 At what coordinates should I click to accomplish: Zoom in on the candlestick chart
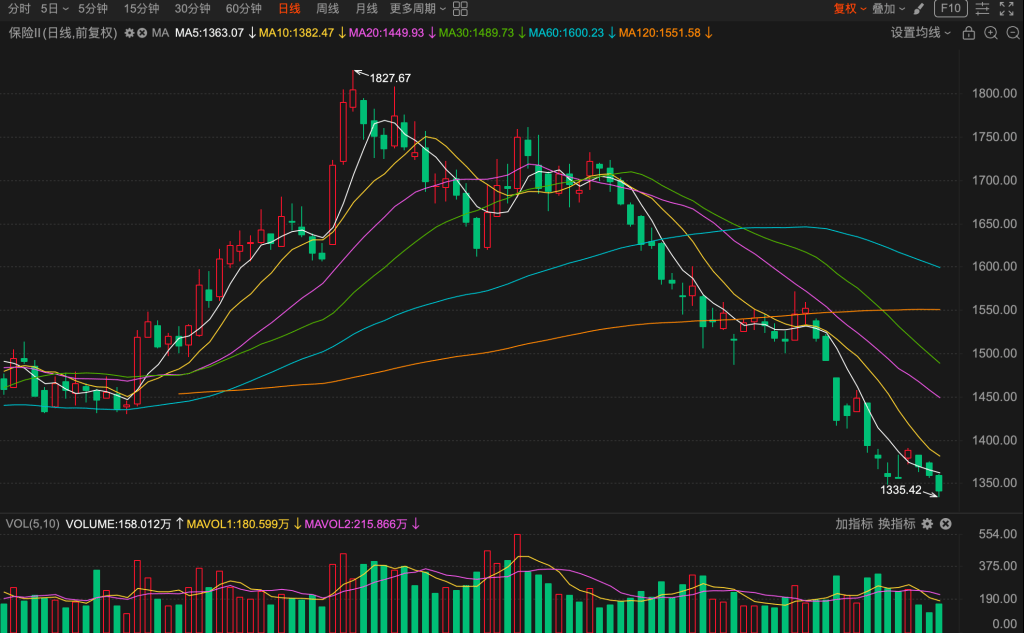coord(991,33)
